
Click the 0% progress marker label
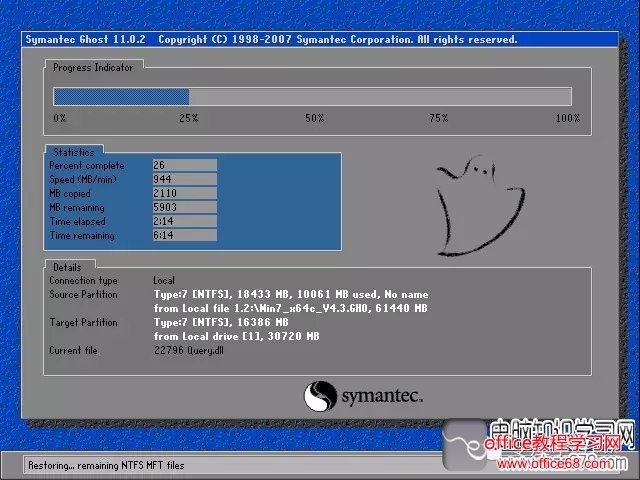[x=60, y=118]
